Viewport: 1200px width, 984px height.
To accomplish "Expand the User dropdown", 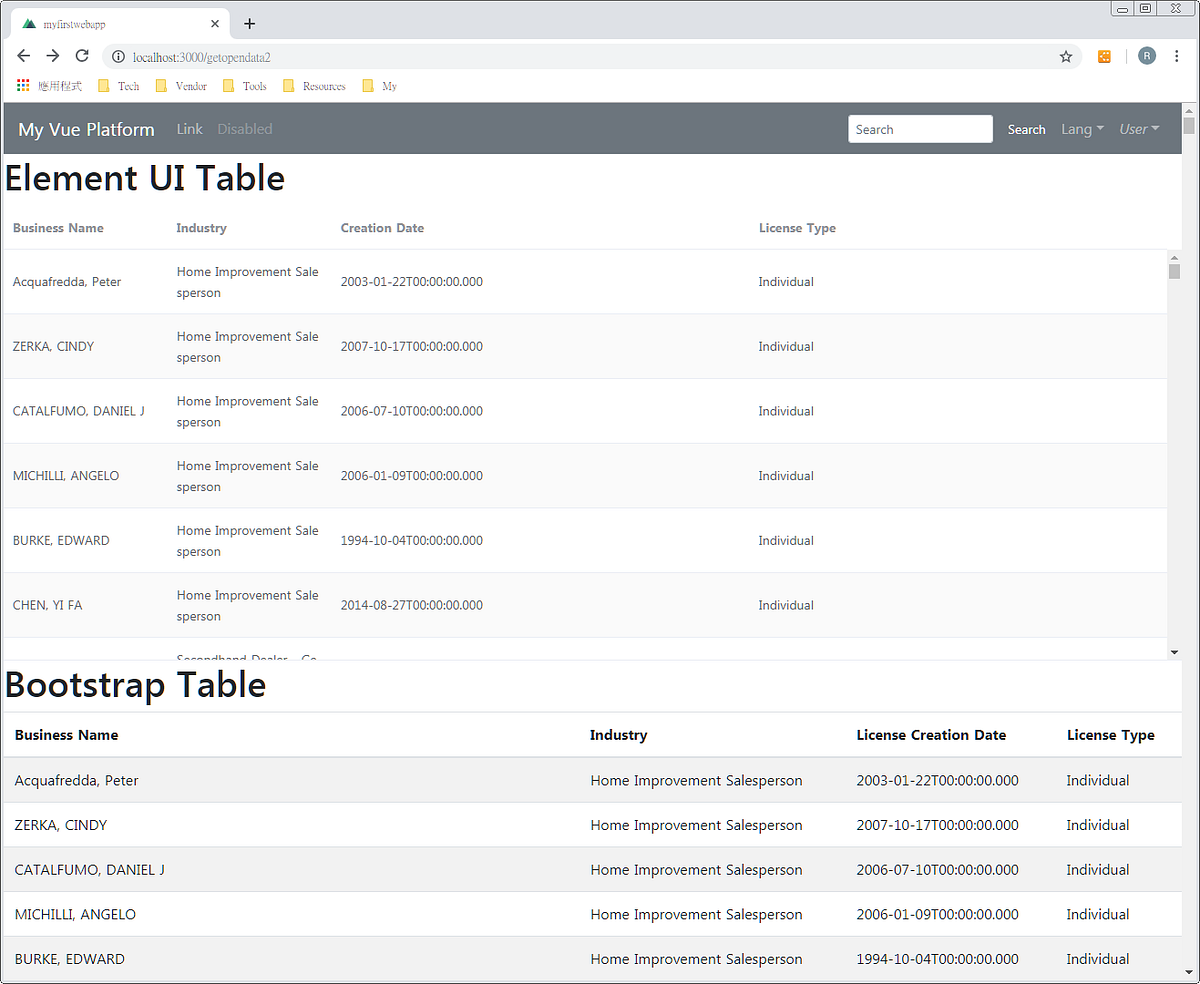I will tap(1139, 128).
